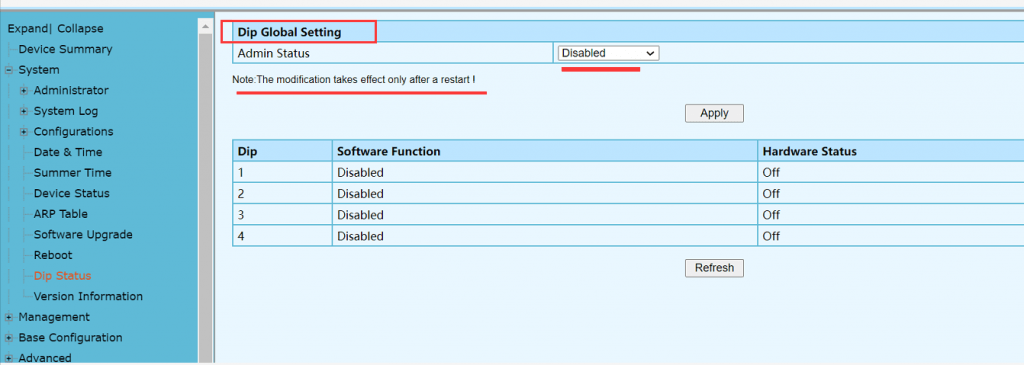Expand the Base Configuration node
The image size is (1024, 365).
tap(9, 338)
